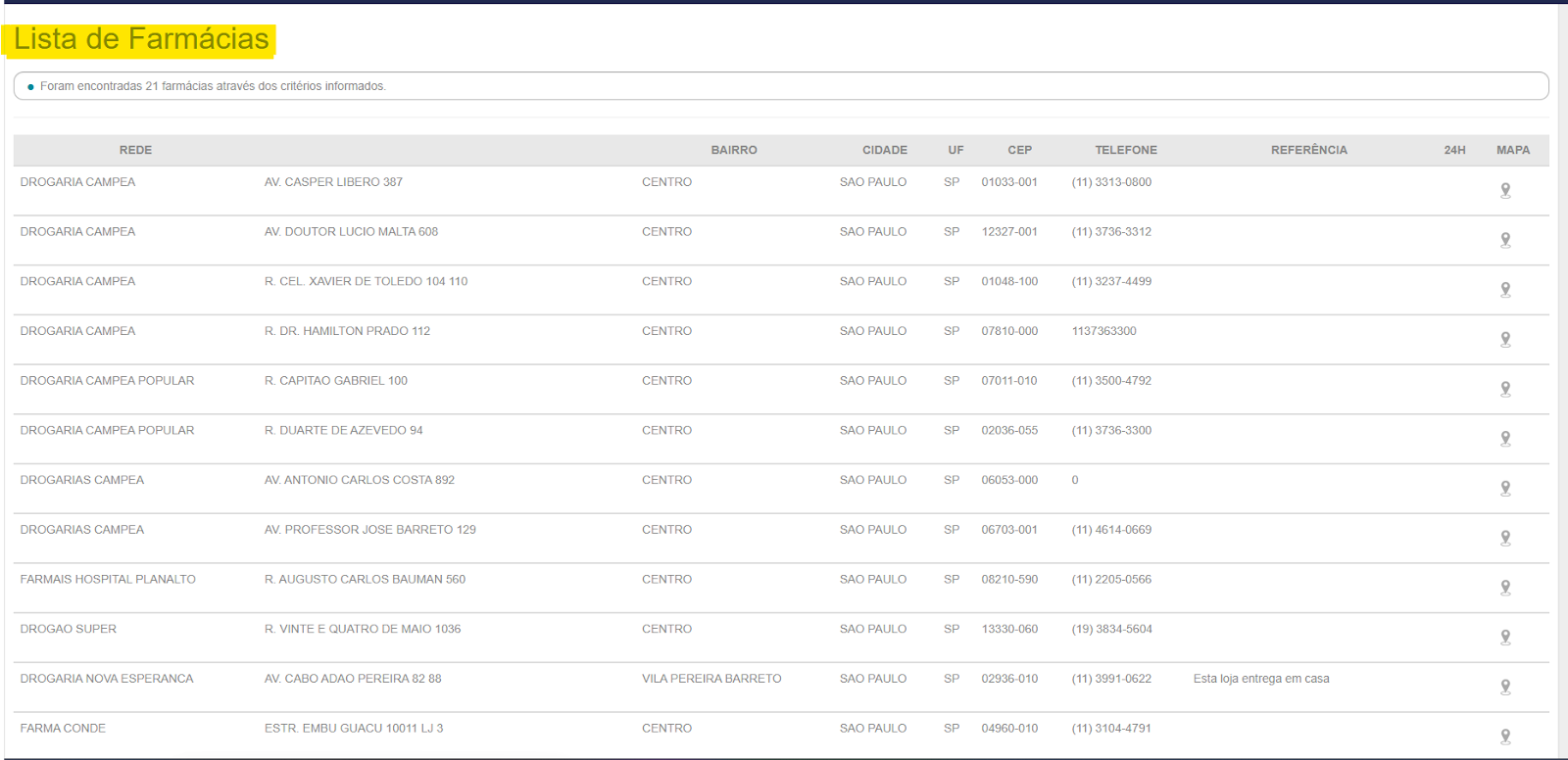View map of R. Capitao Gabriel 100
The width and height of the screenshot is (1568, 760).
[1505, 389]
